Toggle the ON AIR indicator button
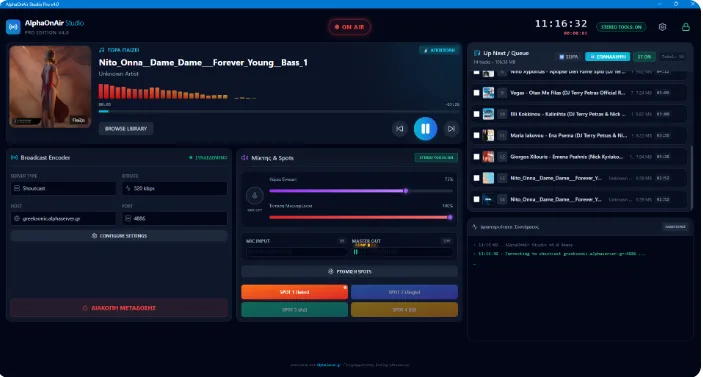 (x=350, y=27)
